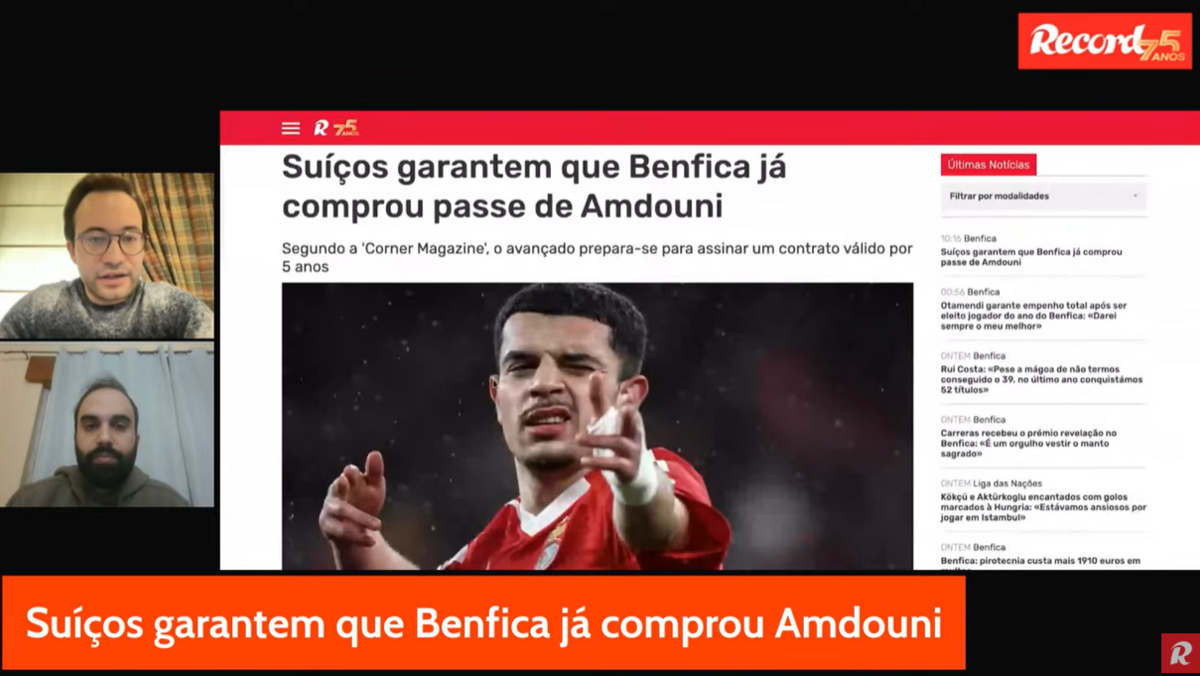The height and width of the screenshot is (676, 1200).
Task: Open the Carreras prémio revelação article
Action: pos(1029,443)
